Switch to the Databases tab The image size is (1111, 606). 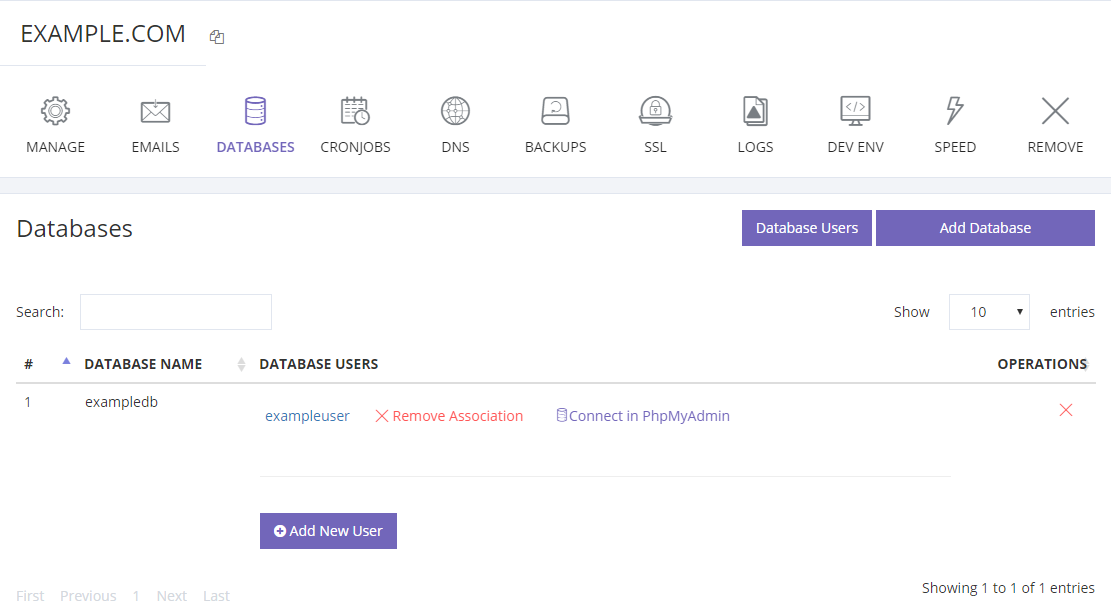(255, 124)
